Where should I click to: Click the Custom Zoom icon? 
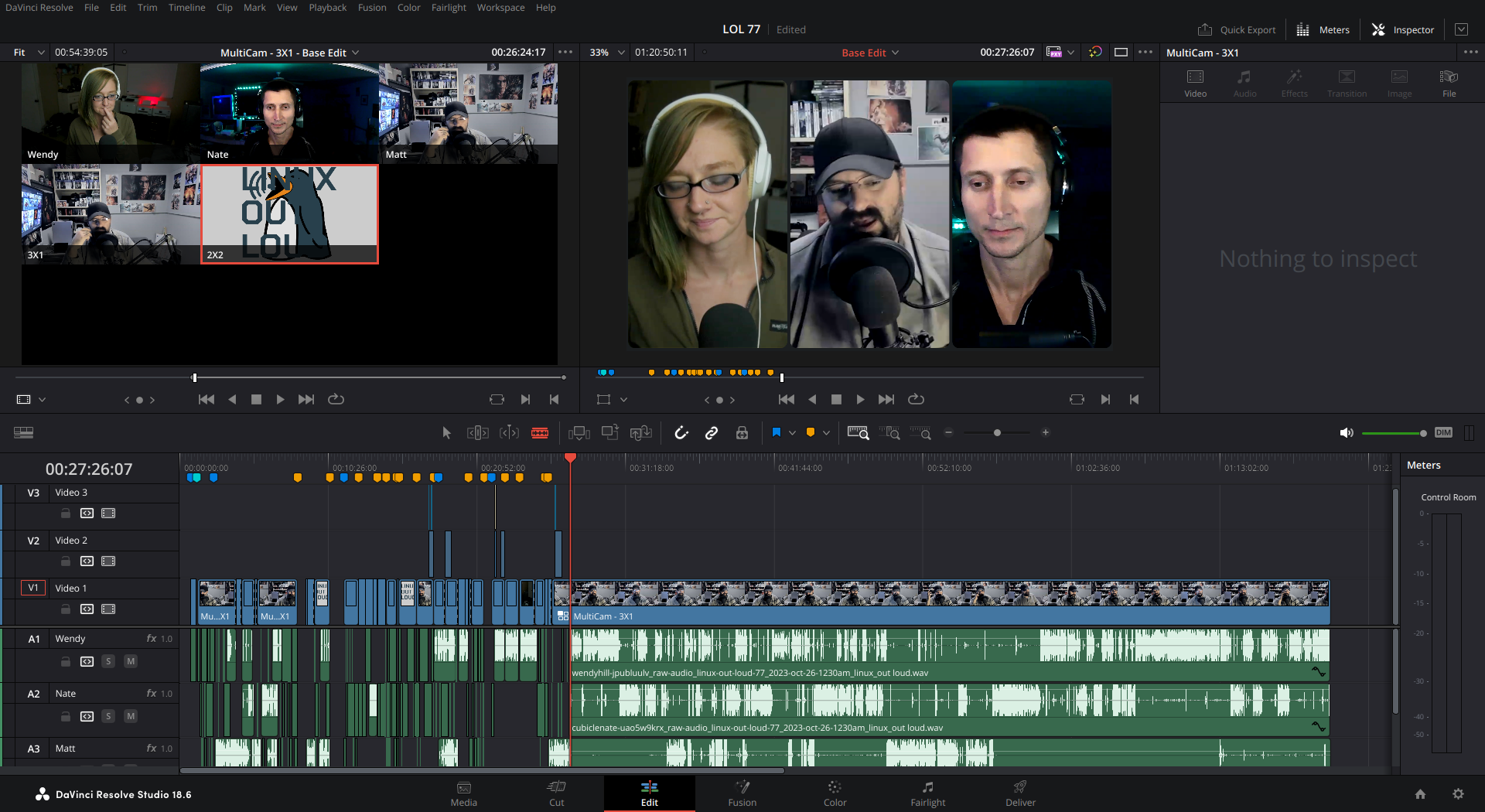(920, 433)
